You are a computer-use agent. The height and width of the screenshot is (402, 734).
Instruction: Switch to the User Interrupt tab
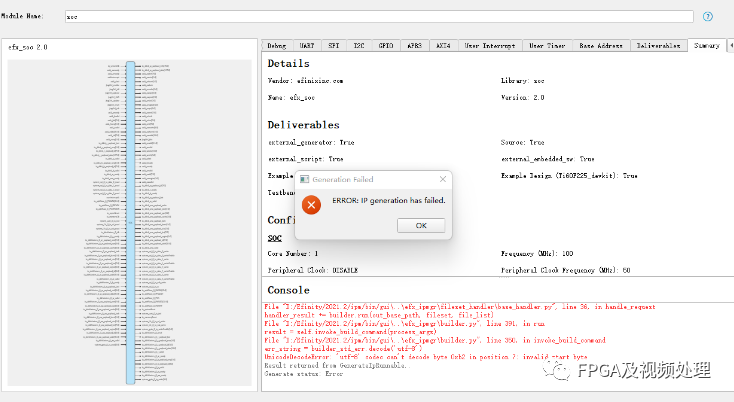tap(490, 46)
